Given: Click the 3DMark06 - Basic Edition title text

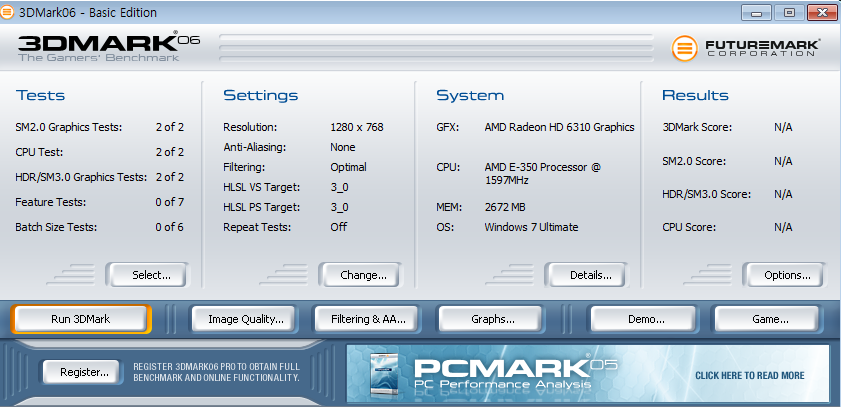Looking at the screenshot, I should click(88, 12).
